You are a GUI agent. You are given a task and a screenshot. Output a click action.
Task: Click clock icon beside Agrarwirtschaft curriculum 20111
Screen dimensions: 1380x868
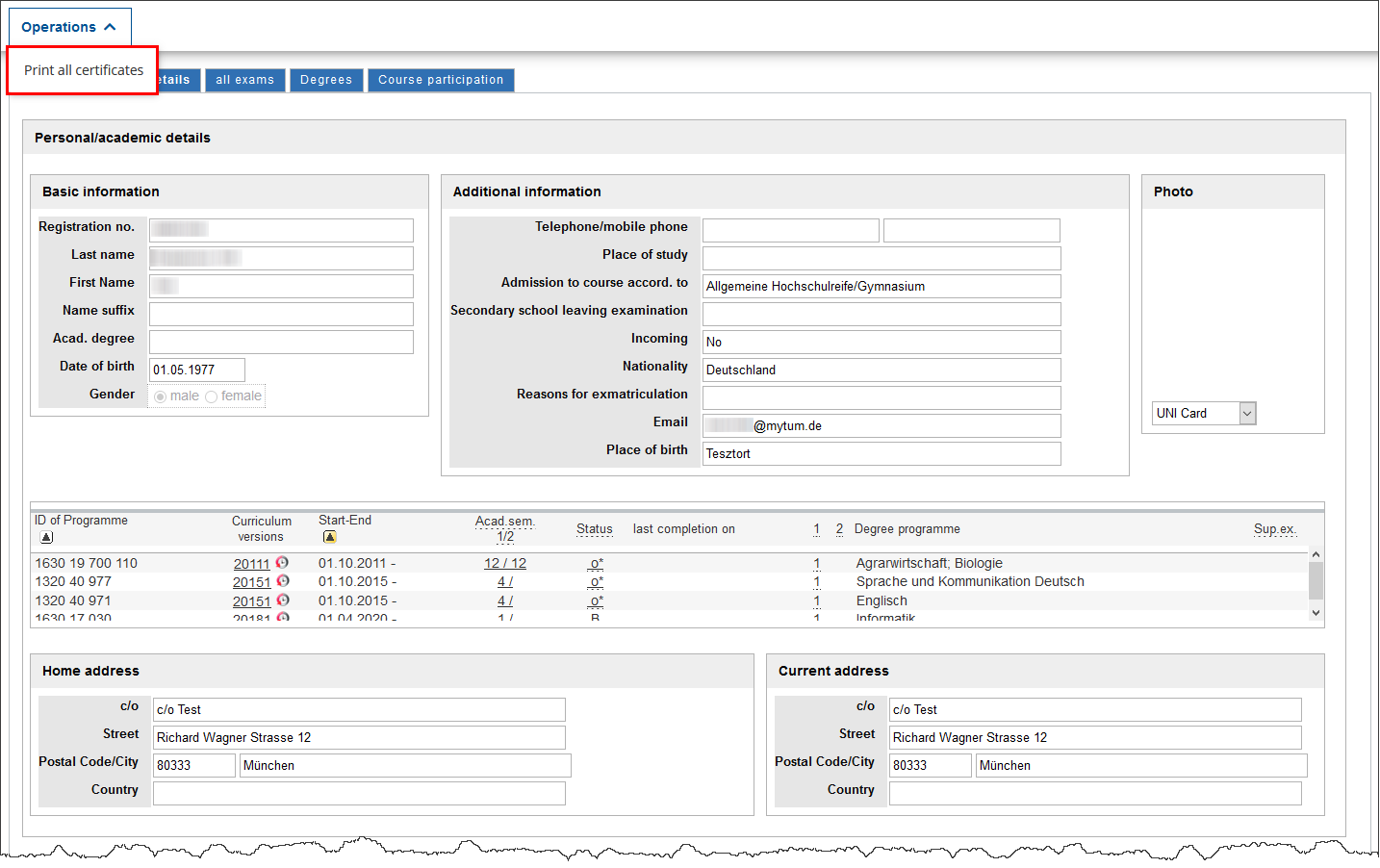click(x=282, y=563)
